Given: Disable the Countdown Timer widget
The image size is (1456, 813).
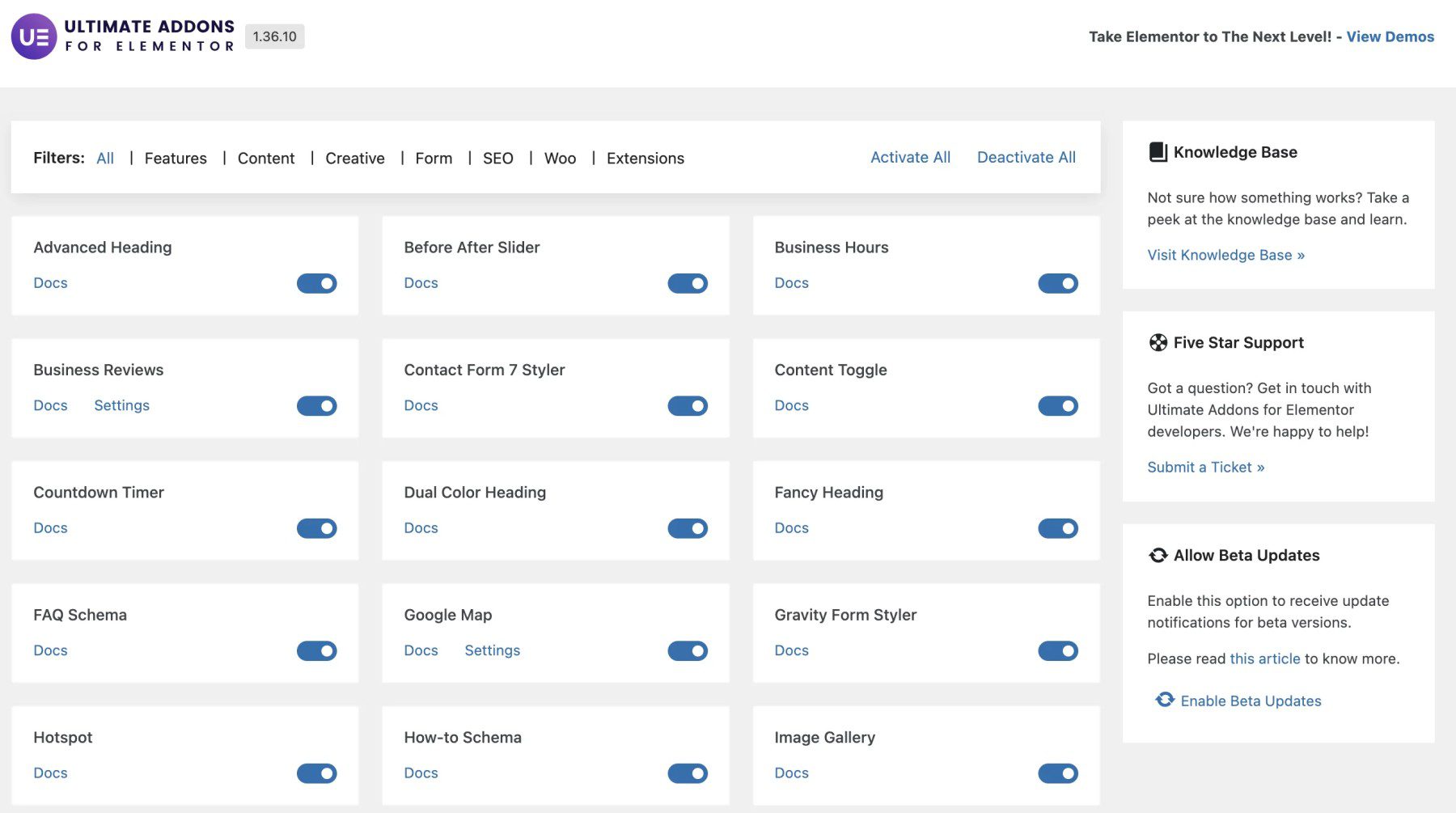Looking at the screenshot, I should (x=316, y=527).
